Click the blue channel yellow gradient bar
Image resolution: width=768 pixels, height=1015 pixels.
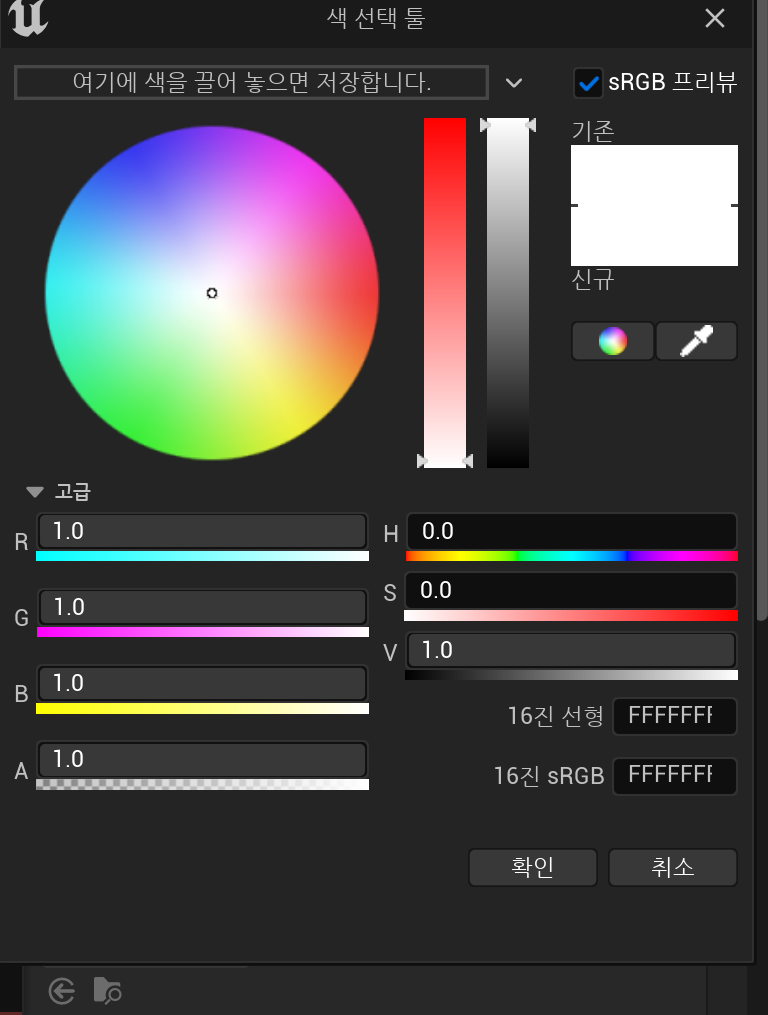pyautogui.click(x=202, y=708)
